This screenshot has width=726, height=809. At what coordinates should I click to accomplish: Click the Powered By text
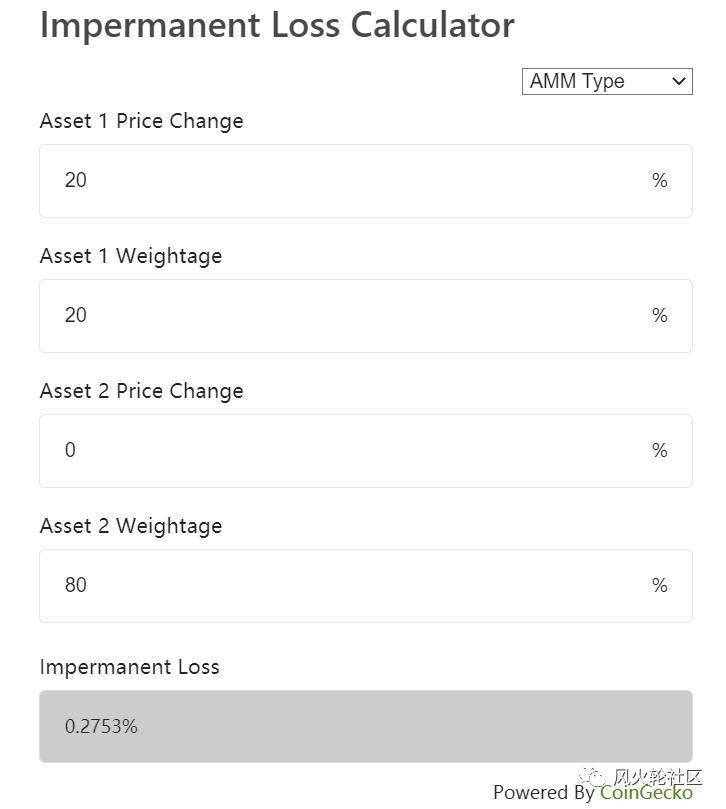coord(543,793)
